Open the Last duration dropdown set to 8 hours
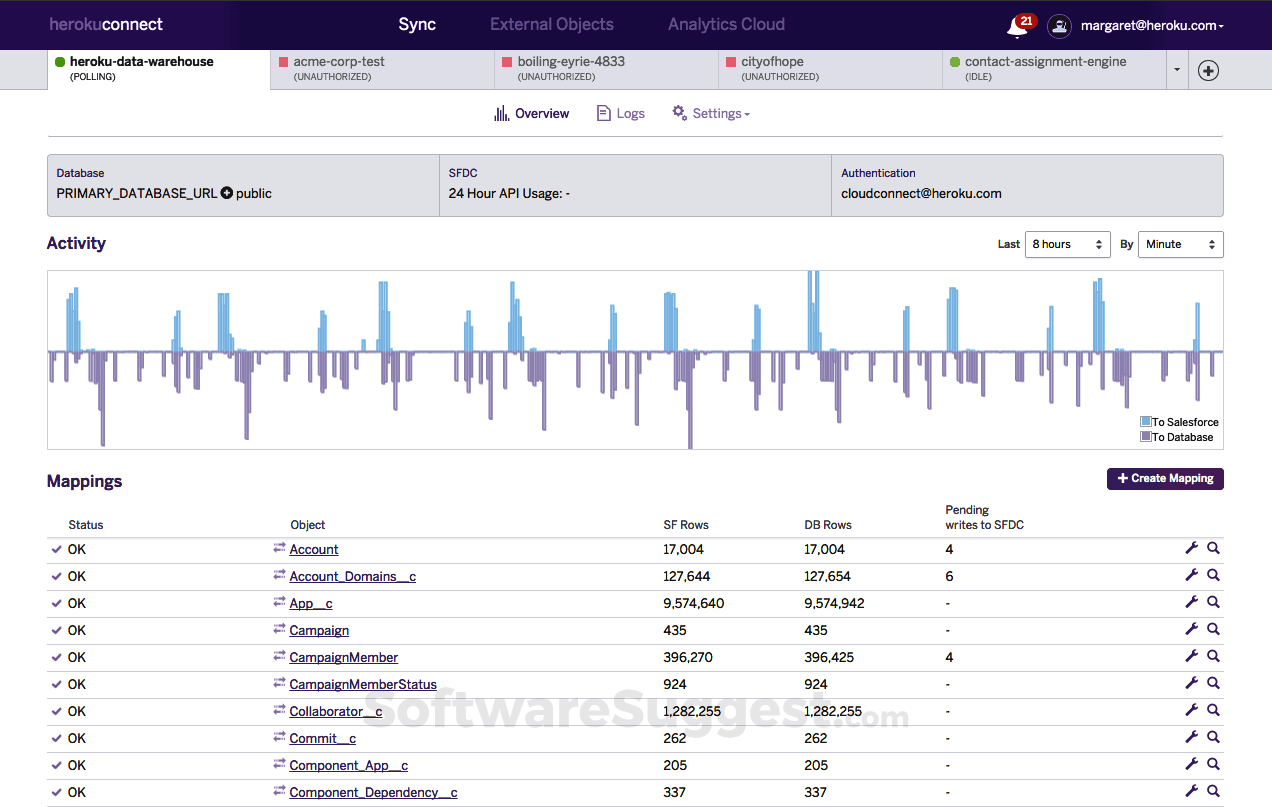Image resolution: width=1272 pixels, height=807 pixels. [x=1067, y=244]
